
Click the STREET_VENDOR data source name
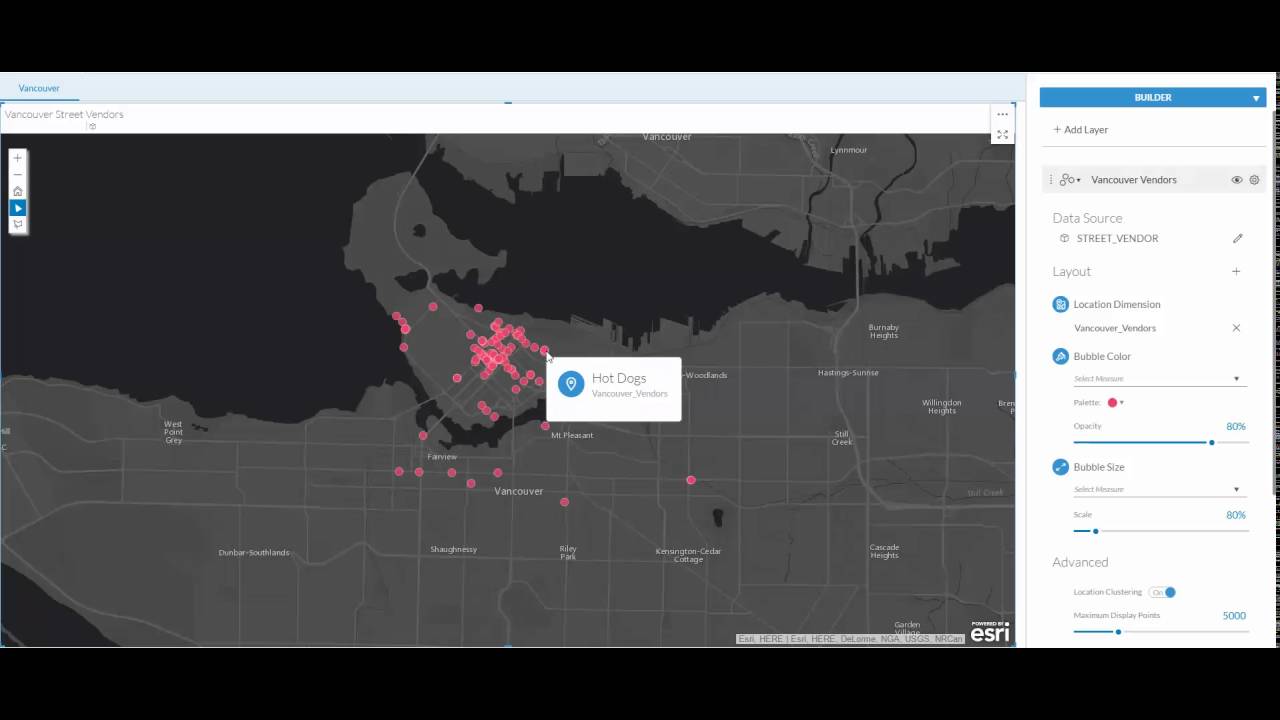[x=1117, y=238]
